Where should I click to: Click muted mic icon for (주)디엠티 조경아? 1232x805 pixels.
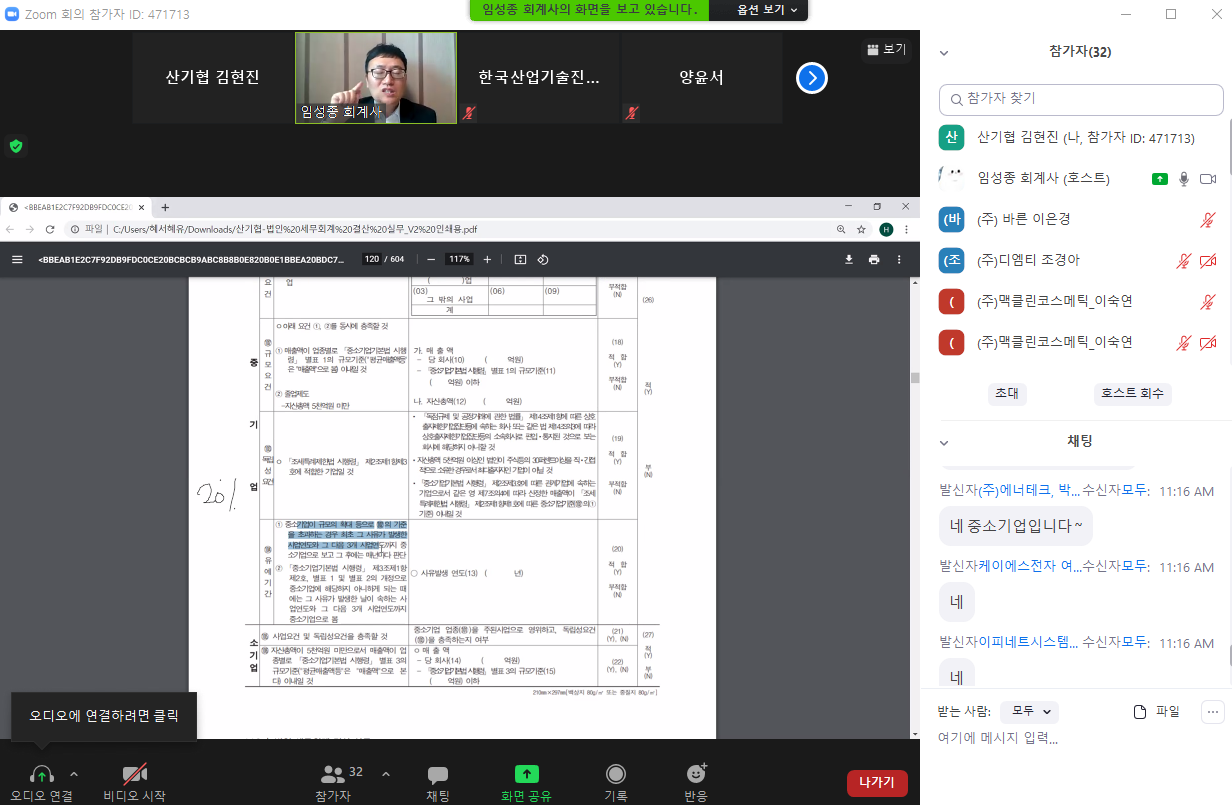pos(1184,260)
